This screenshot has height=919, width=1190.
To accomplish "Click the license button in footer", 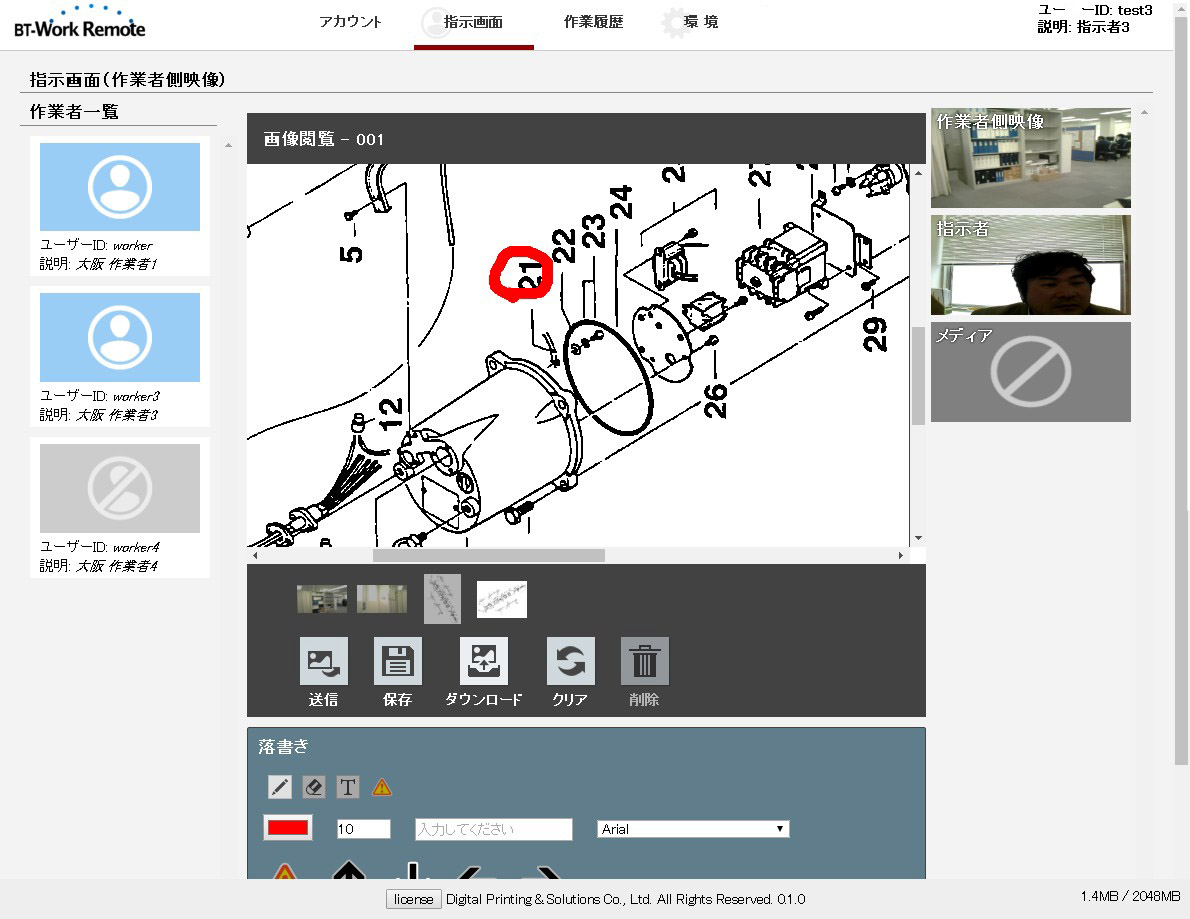I will (x=413, y=899).
